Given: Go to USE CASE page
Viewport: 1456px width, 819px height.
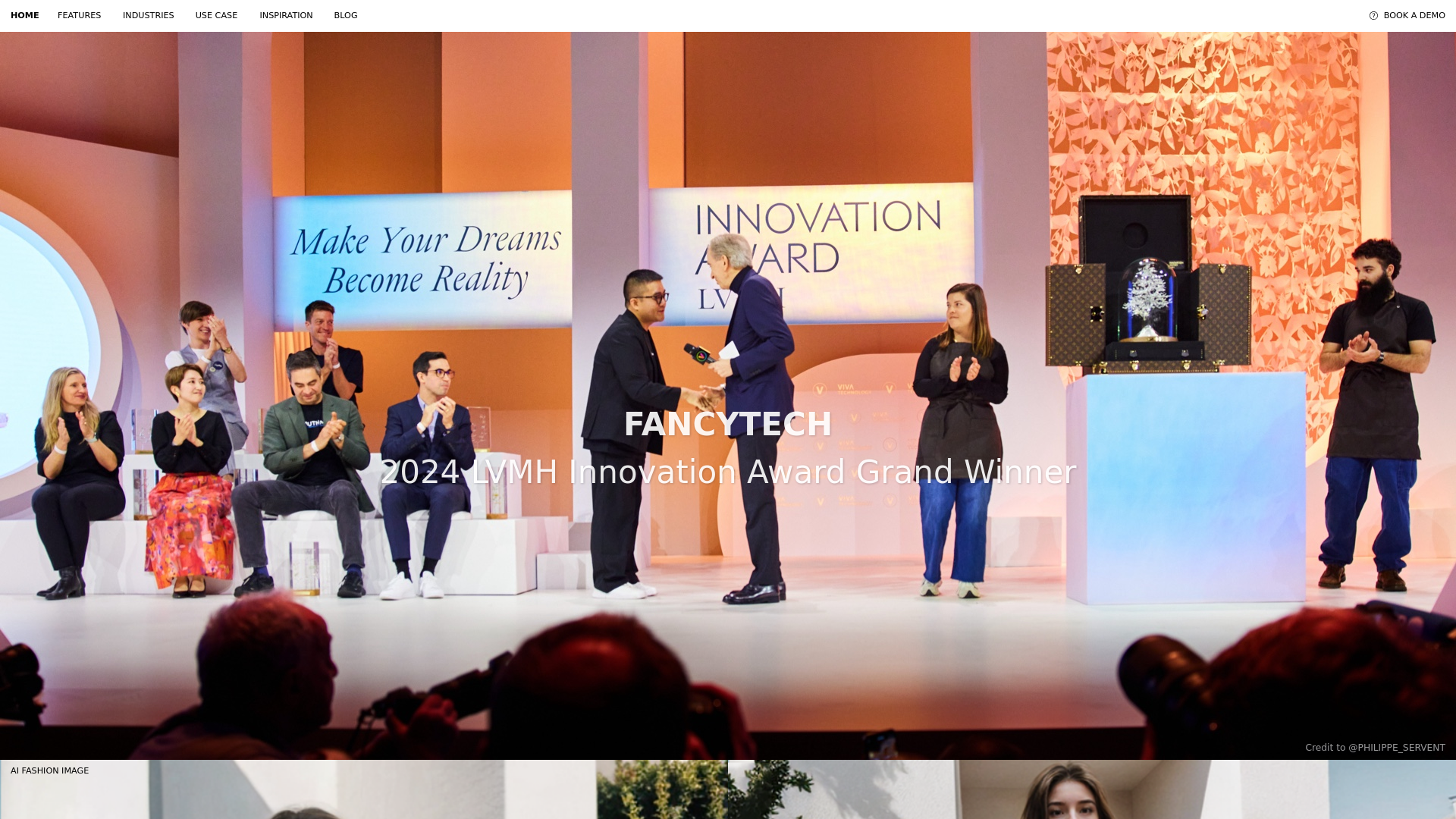Looking at the screenshot, I should (x=216, y=15).
